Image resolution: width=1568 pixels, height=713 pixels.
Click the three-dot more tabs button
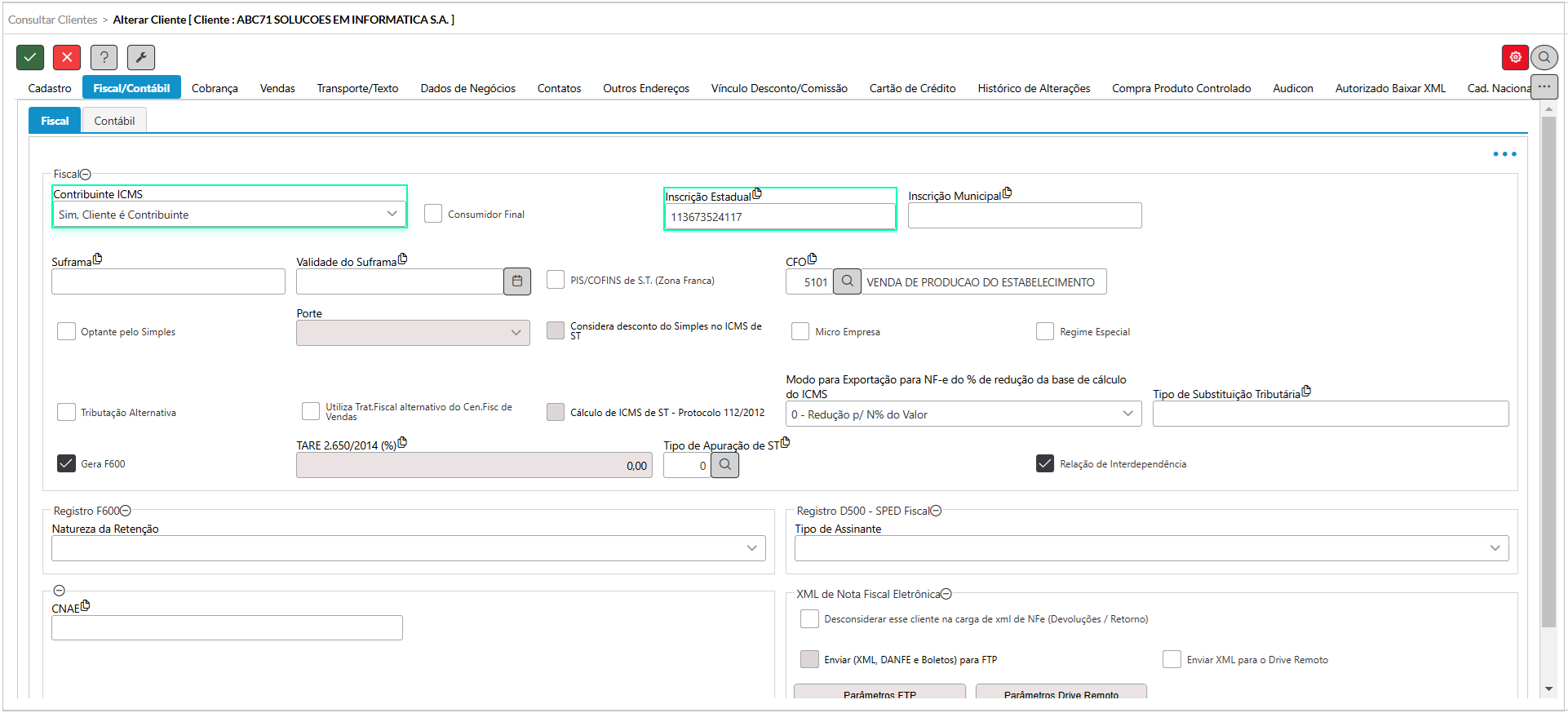pyautogui.click(x=1544, y=86)
